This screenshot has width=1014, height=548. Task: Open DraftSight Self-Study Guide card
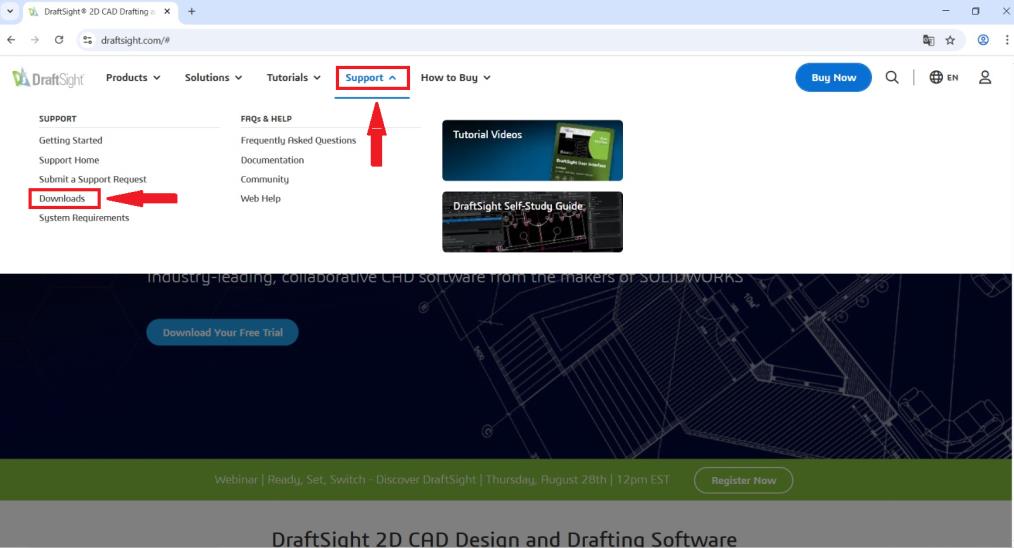532,222
